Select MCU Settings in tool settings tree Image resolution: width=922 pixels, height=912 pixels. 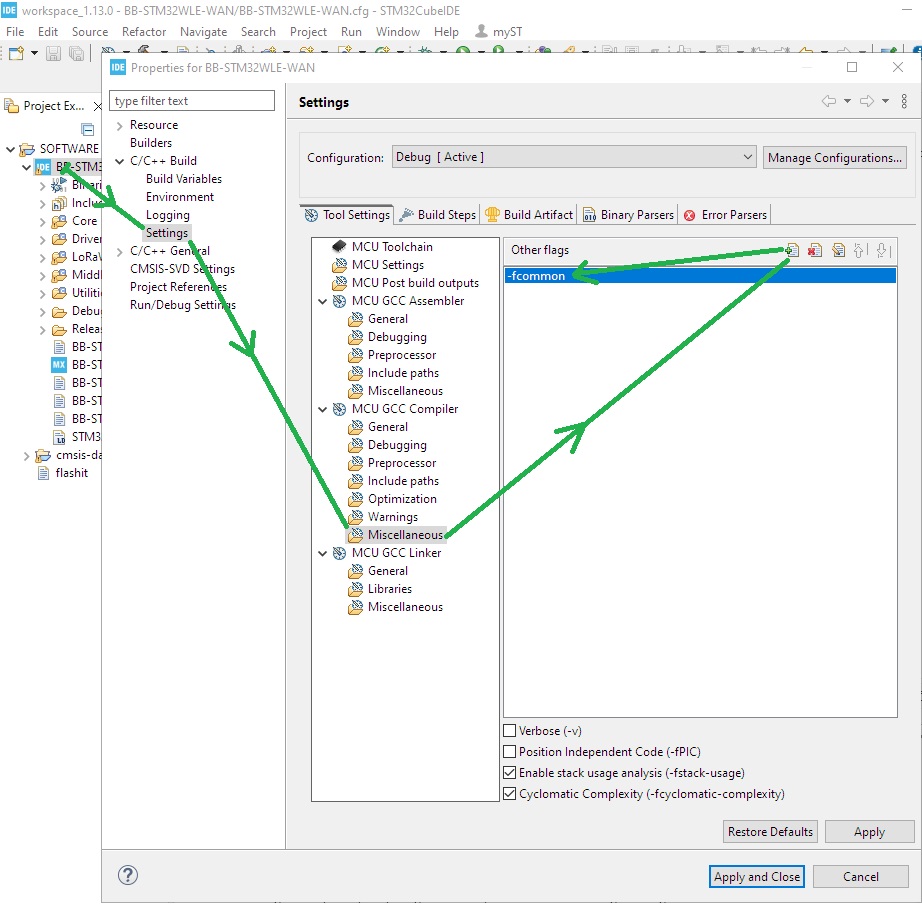387,265
